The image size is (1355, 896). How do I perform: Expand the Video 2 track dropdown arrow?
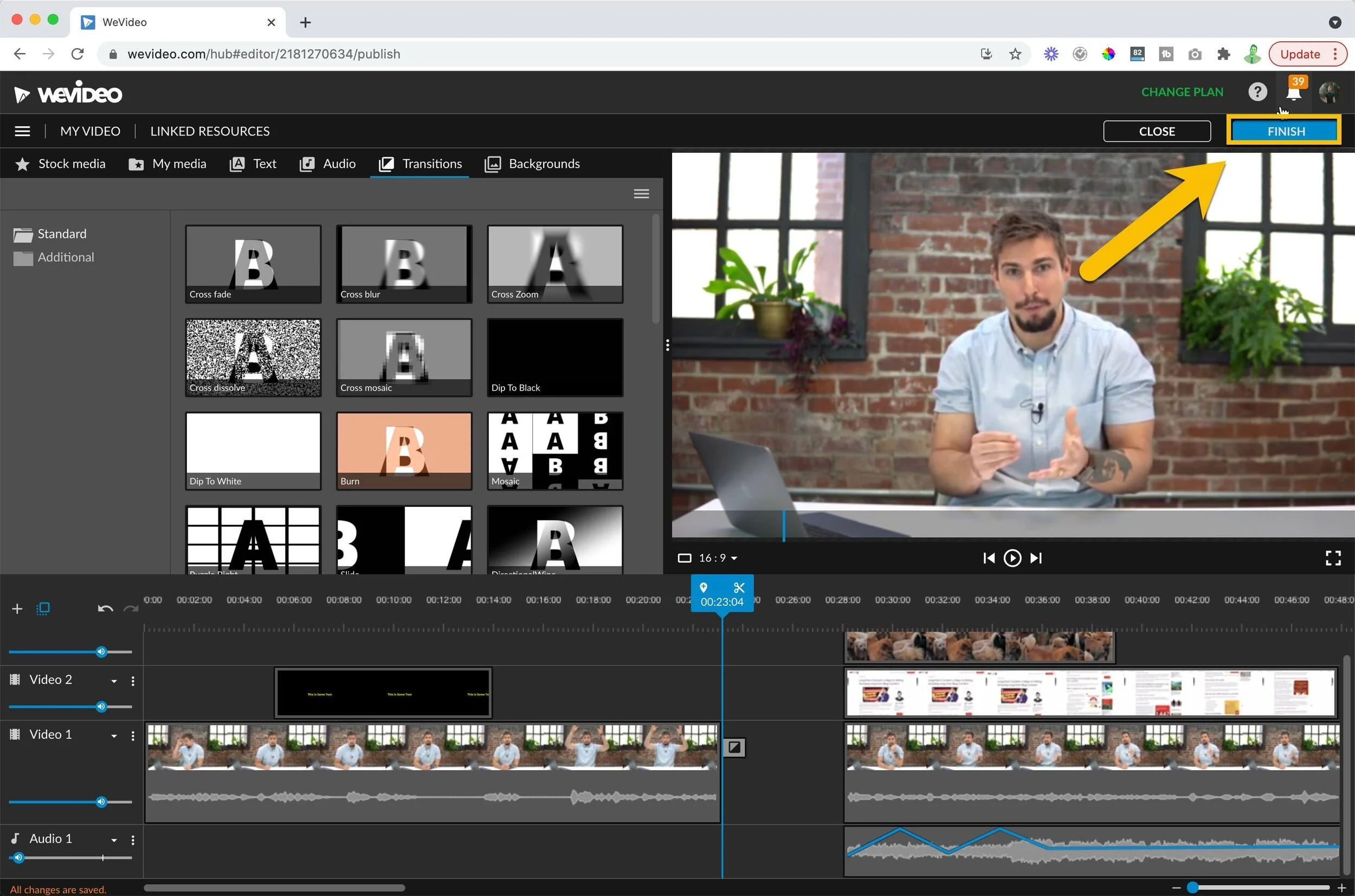coord(114,681)
